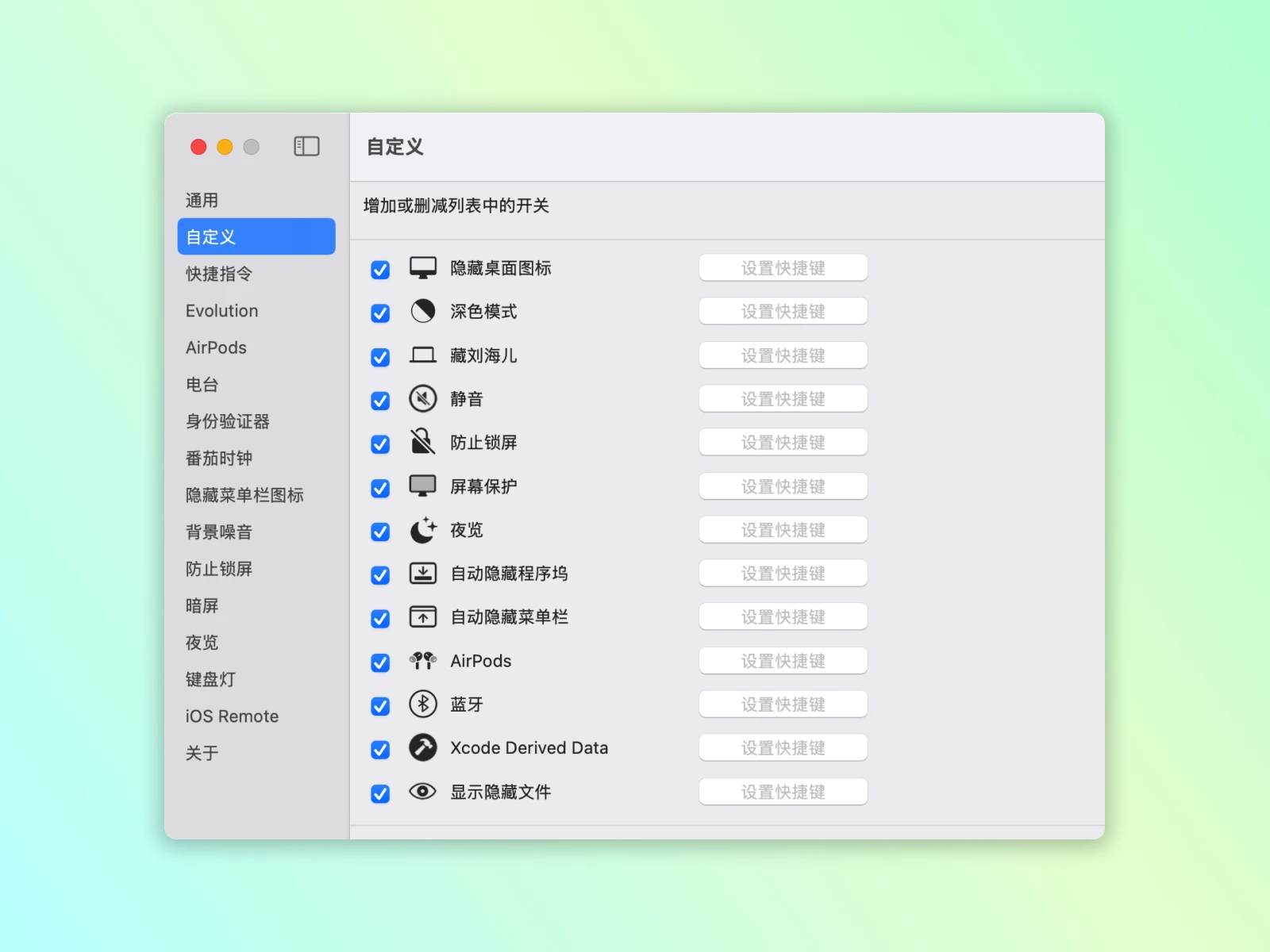1270x952 pixels.
Task: Set shortcut for 夜览 row
Action: pyautogui.click(x=783, y=530)
